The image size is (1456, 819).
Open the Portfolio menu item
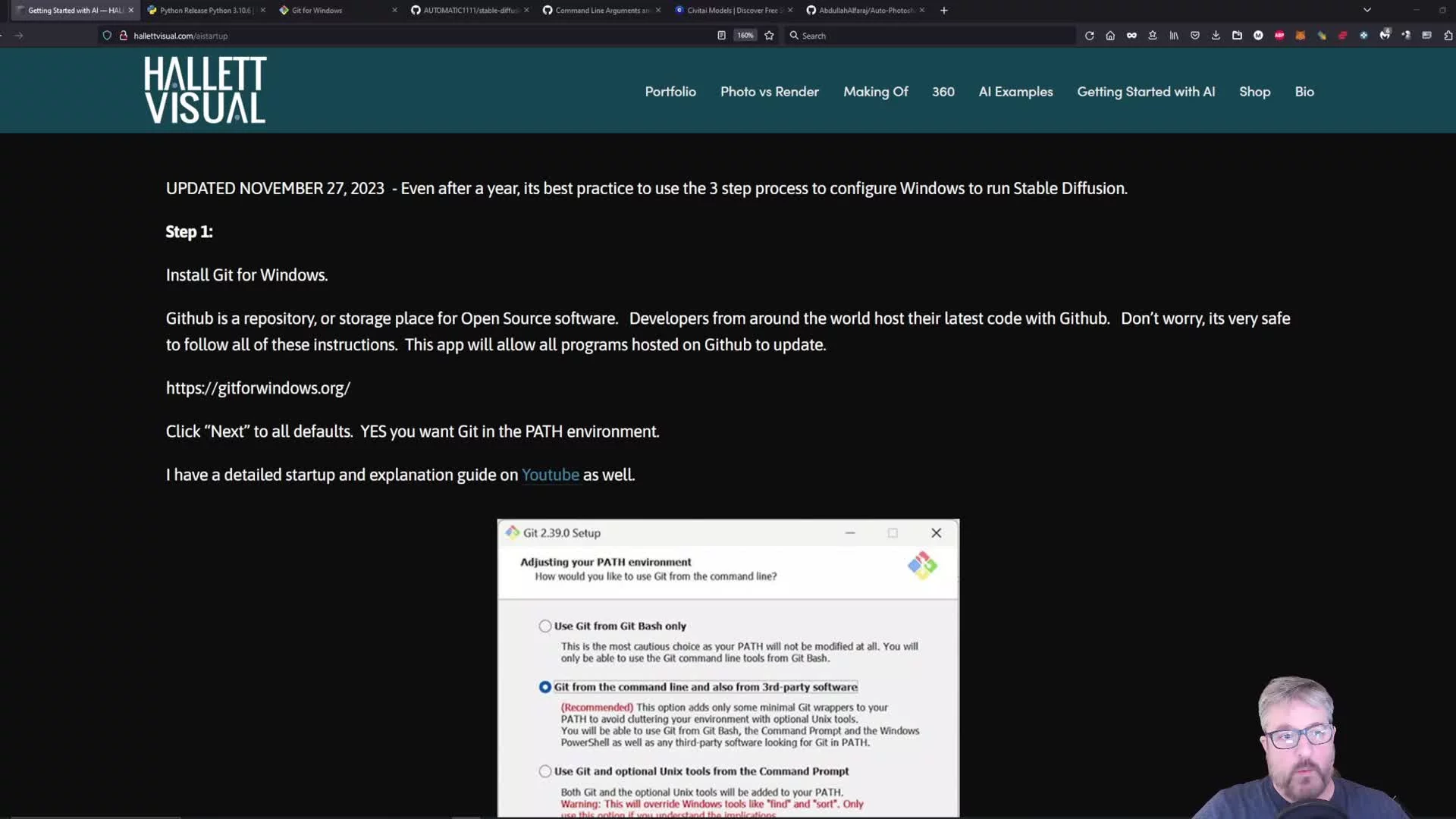pos(670,92)
